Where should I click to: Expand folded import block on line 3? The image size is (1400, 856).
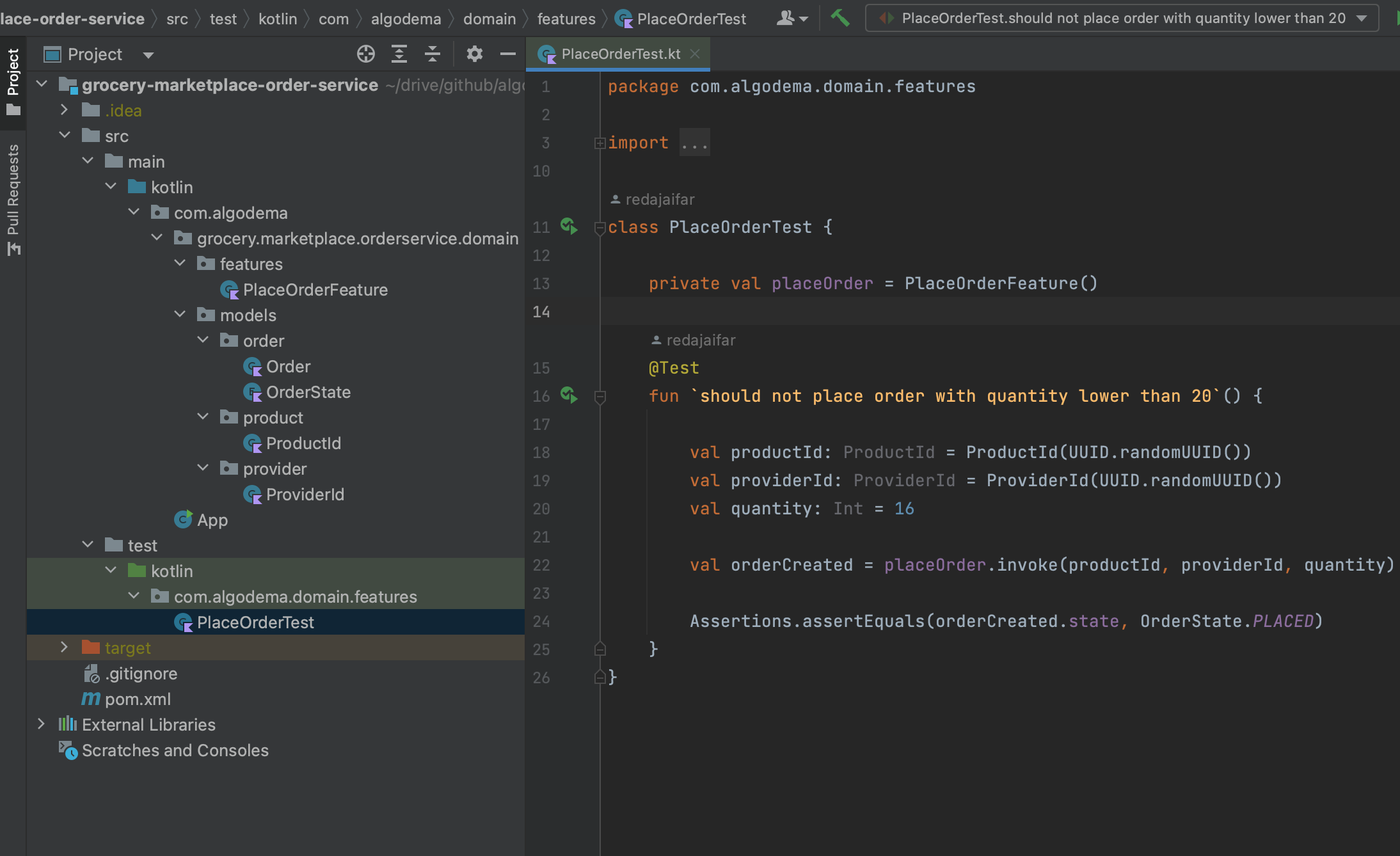(600, 143)
